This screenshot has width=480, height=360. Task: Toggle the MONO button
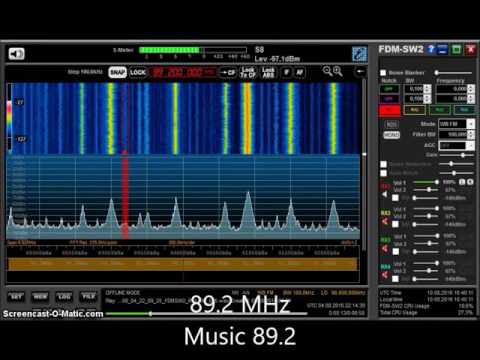point(391,135)
